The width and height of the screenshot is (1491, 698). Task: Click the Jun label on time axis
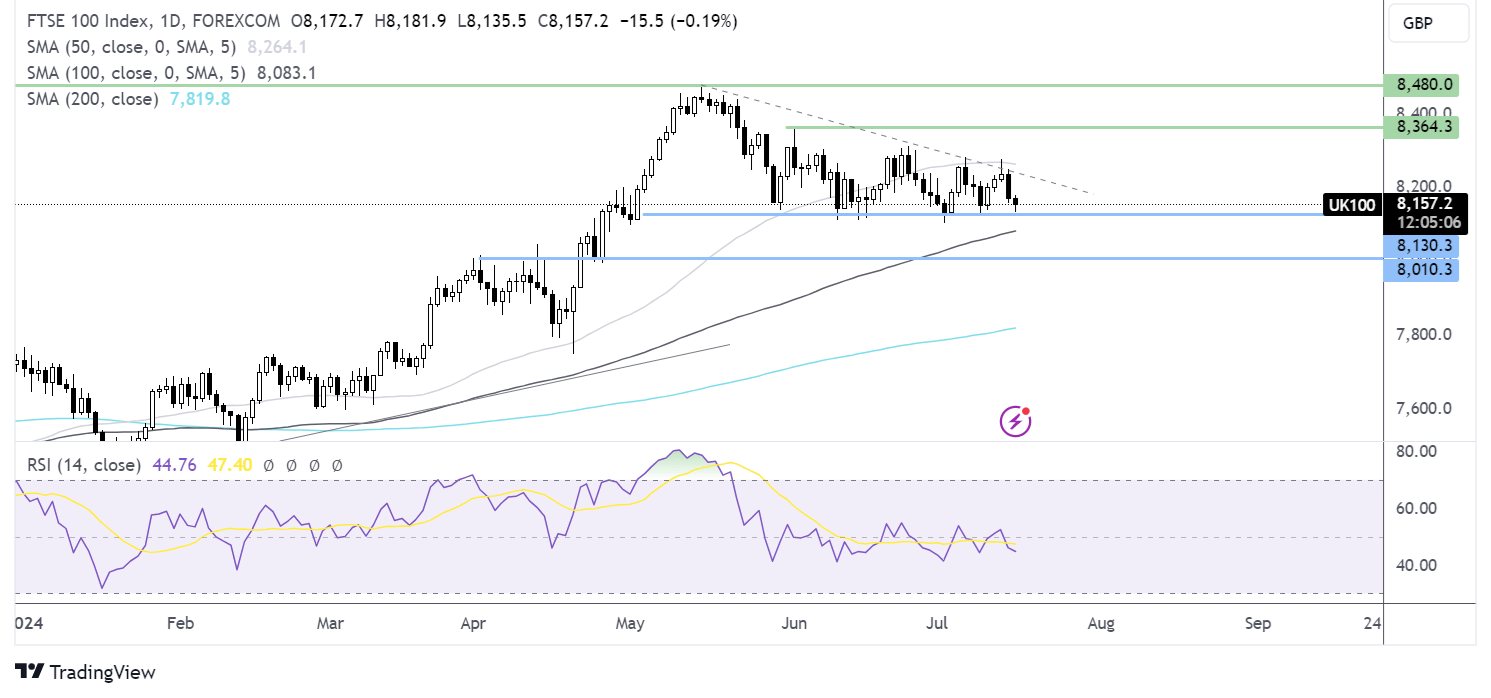(792, 624)
